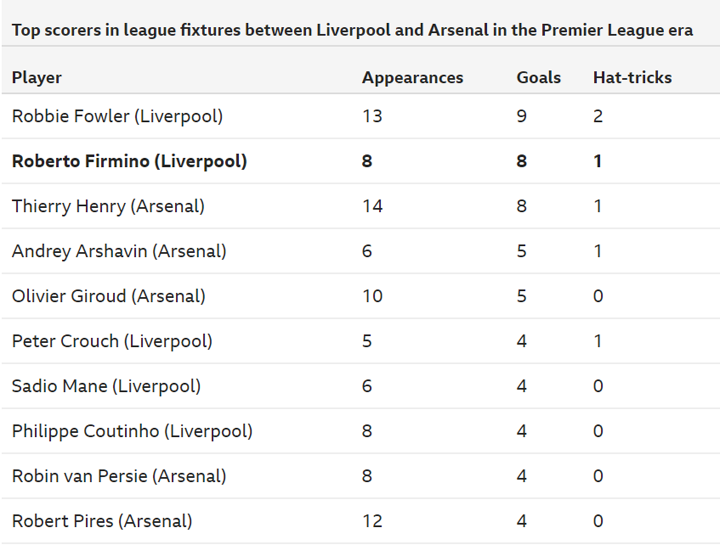Click Robbie Fowler's 9 goals value
Viewport: 720px width, 556px height.
point(522,116)
